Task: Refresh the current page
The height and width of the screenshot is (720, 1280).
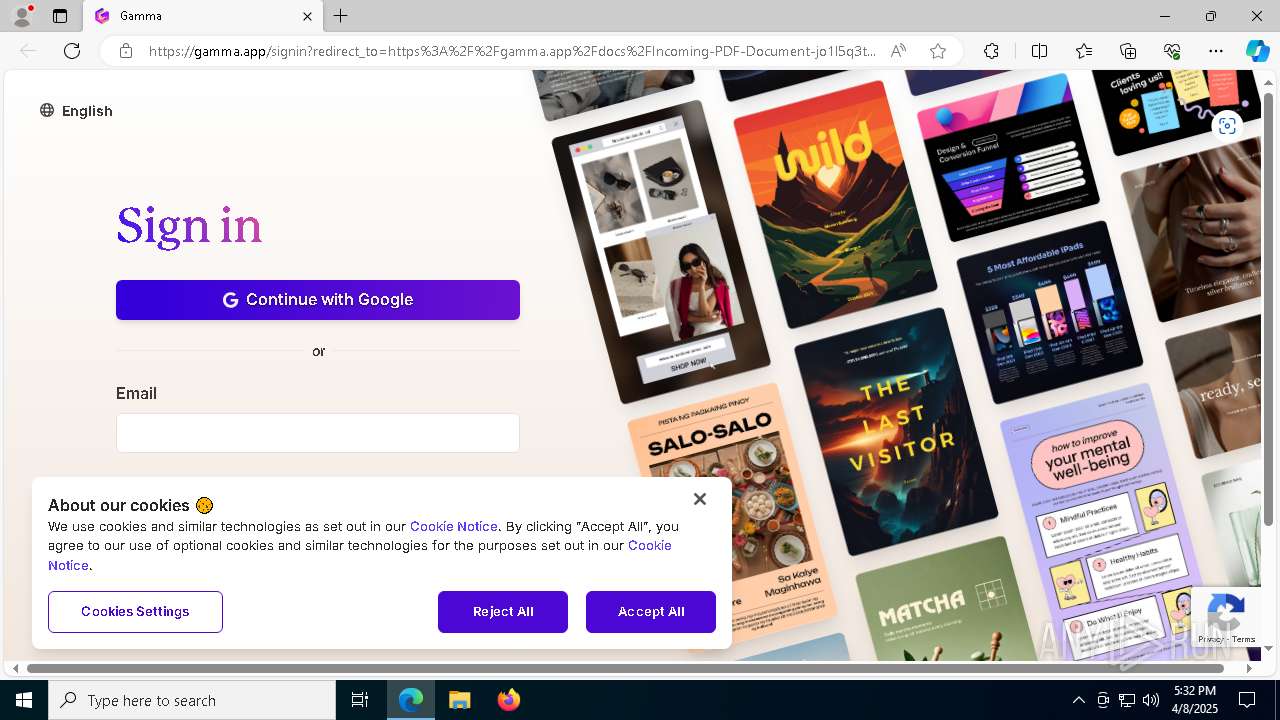Action: (x=72, y=51)
